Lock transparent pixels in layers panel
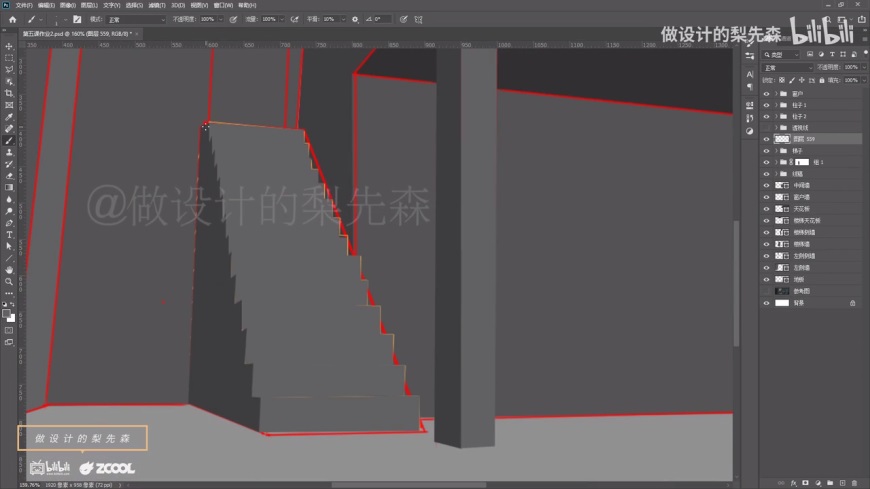 (781, 80)
